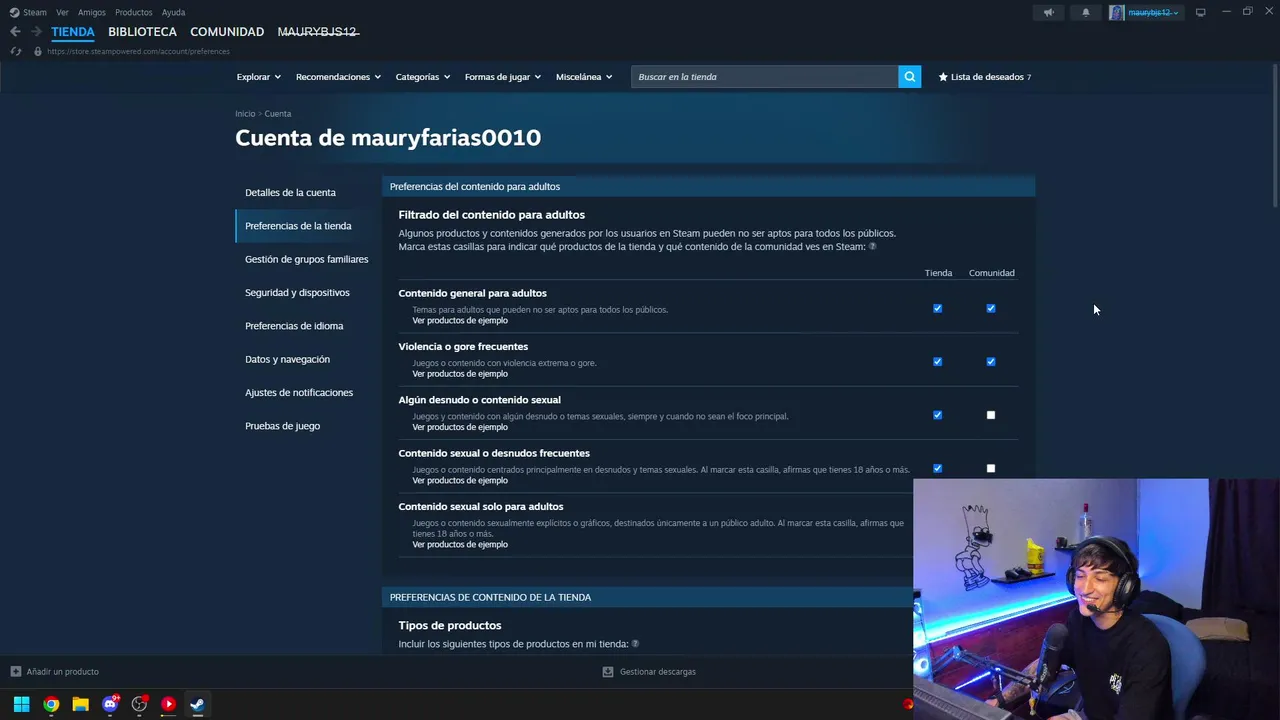Uncheck Comunidad for Contenido general para adultos
The height and width of the screenshot is (720, 1280).
click(x=991, y=308)
